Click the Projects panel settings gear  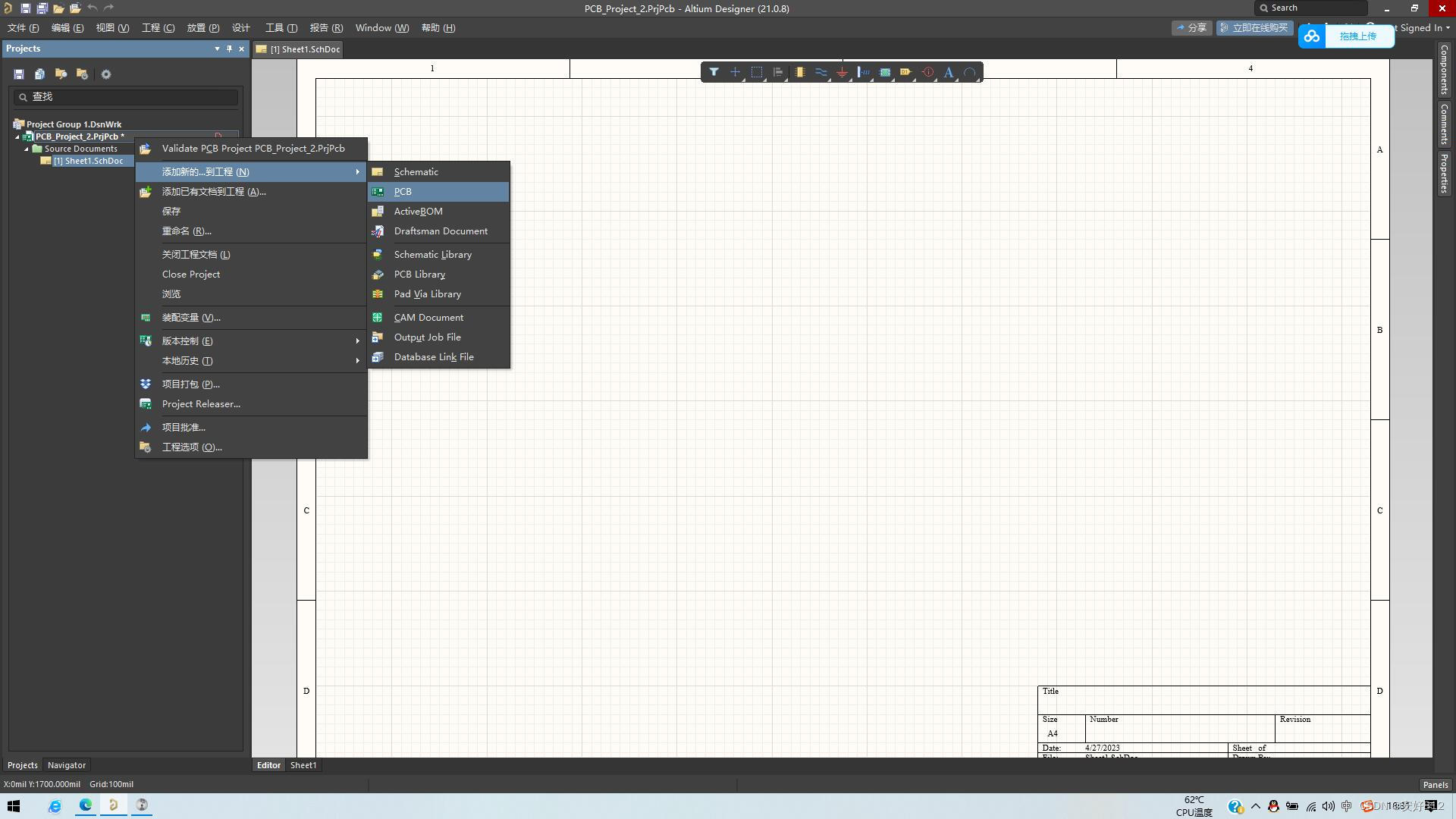(x=106, y=74)
